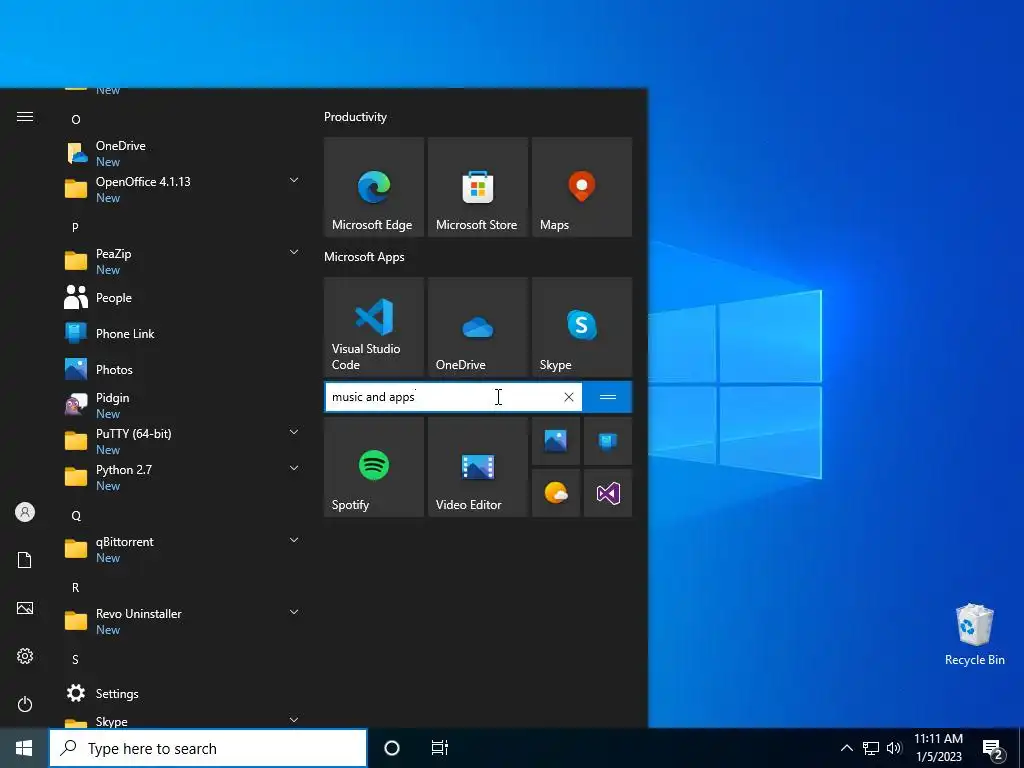Open Phone Link from the apps list
Image resolution: width=1024 pixels, height=768 pixels.
pyautogui.click(x=183, y=334)
